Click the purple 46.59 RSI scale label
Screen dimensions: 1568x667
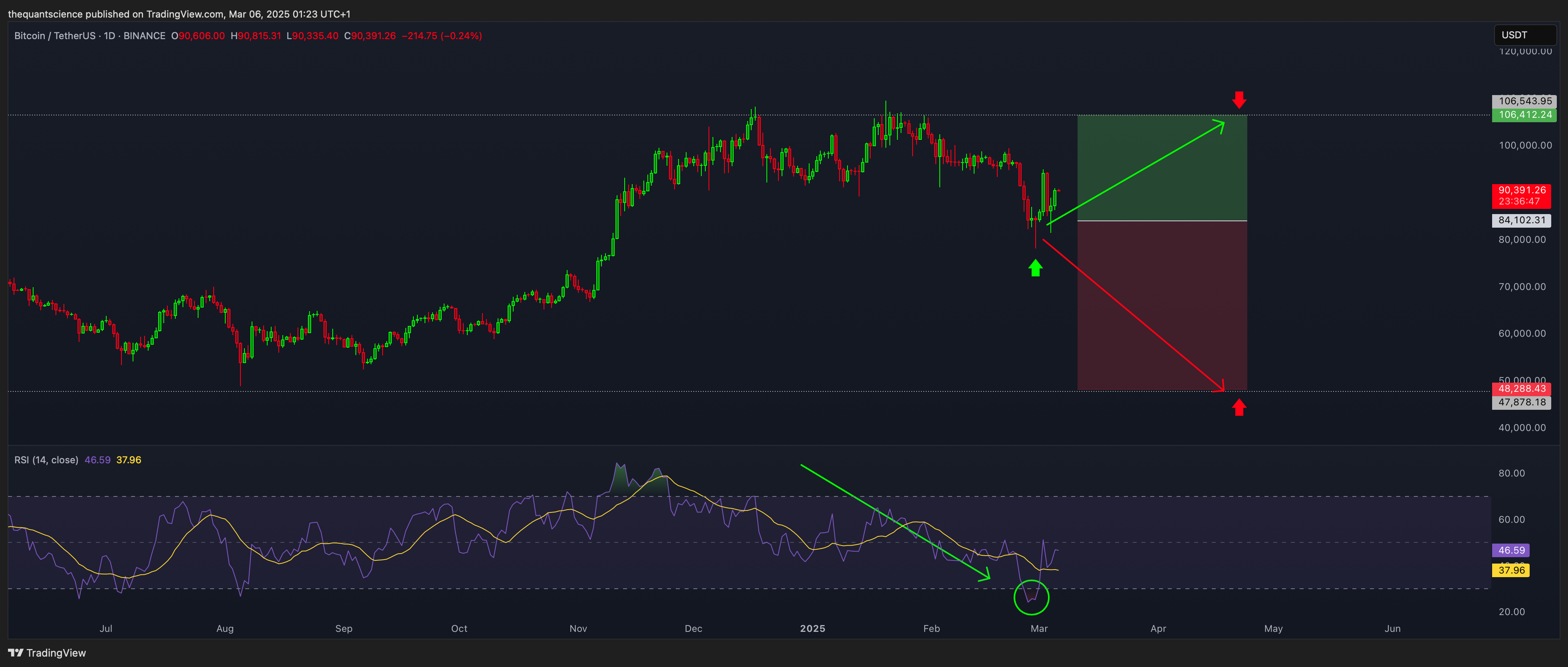pos(1511,550)
